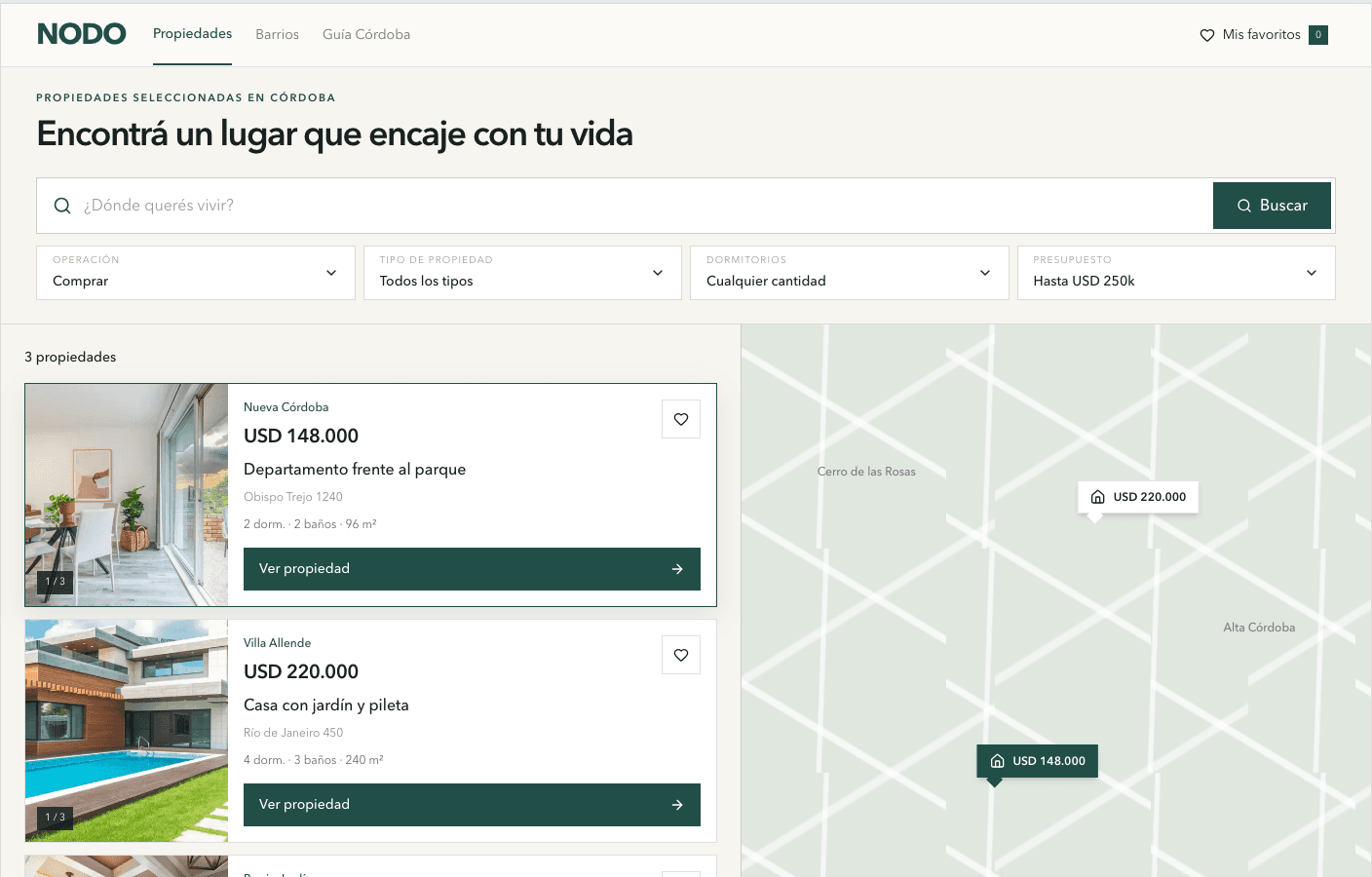Open the Operación dropdown

point(196,273)
